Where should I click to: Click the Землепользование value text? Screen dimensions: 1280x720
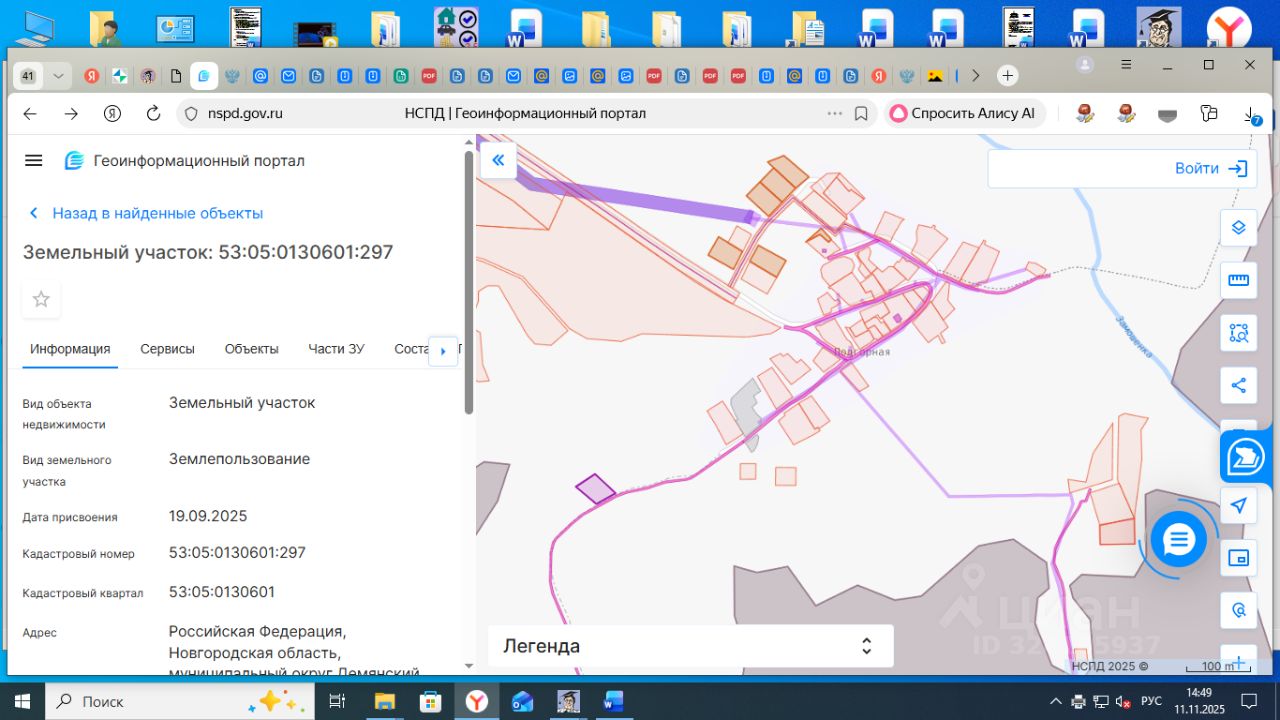click(x=239, y=459)
